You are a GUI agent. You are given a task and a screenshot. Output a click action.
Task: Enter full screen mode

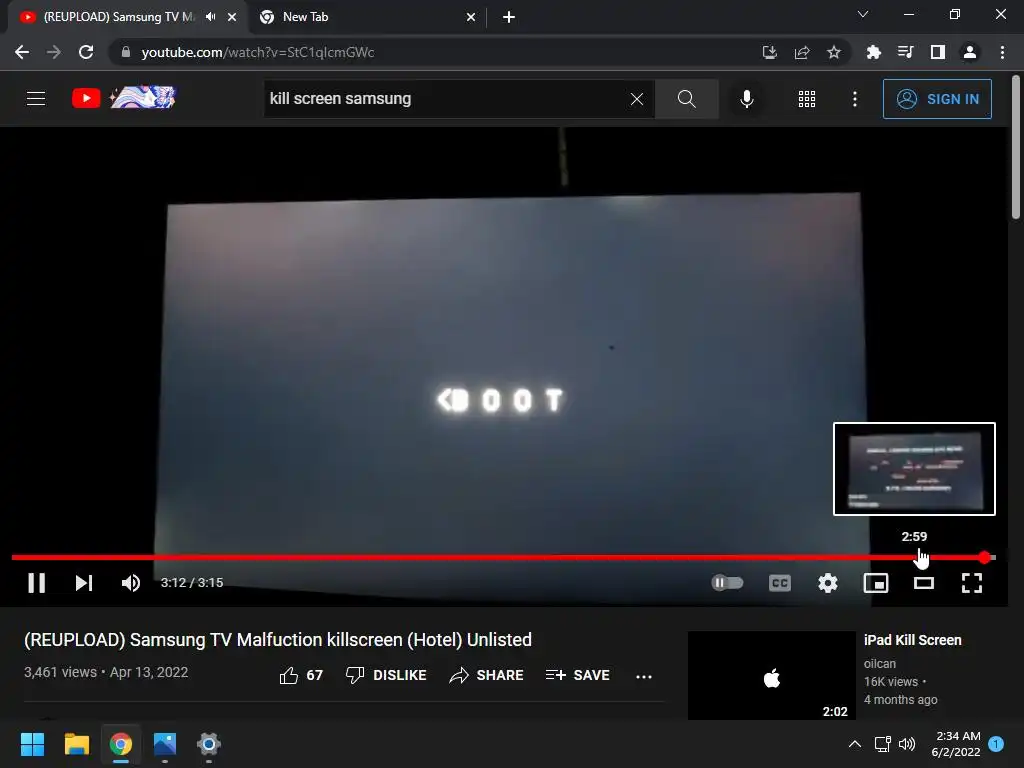coord(972,583)
